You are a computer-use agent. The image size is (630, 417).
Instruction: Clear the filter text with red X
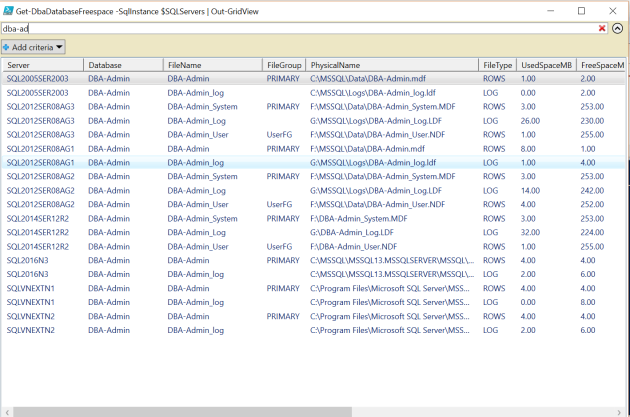[x=601, y=28]
